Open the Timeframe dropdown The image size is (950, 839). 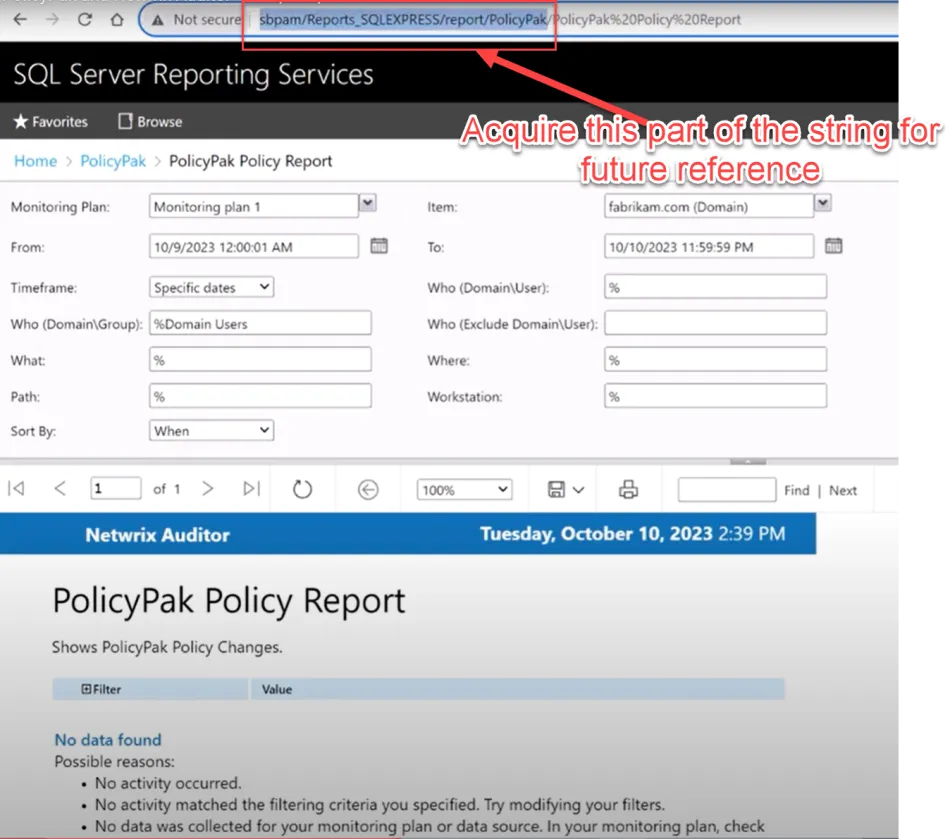(211, 287)
